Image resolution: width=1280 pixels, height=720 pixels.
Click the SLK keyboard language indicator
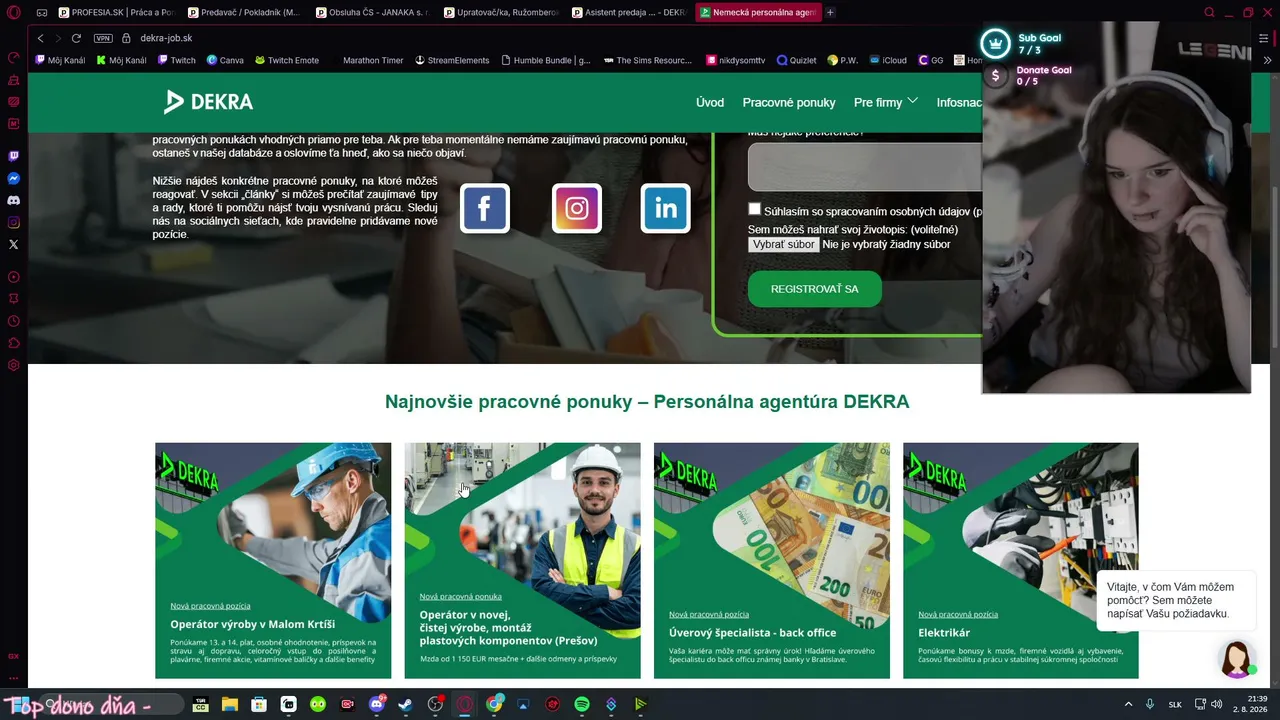(x=1175, y=704)
